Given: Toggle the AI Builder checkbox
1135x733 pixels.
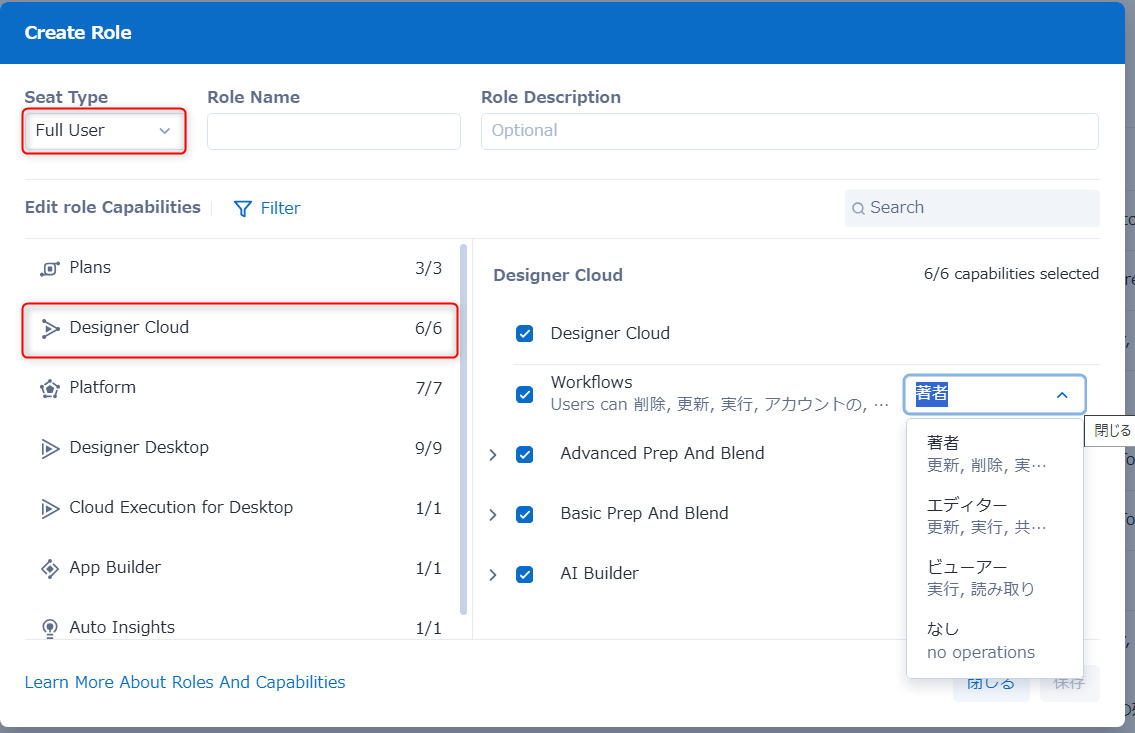Looking at the screenshot, I should 525,575.
